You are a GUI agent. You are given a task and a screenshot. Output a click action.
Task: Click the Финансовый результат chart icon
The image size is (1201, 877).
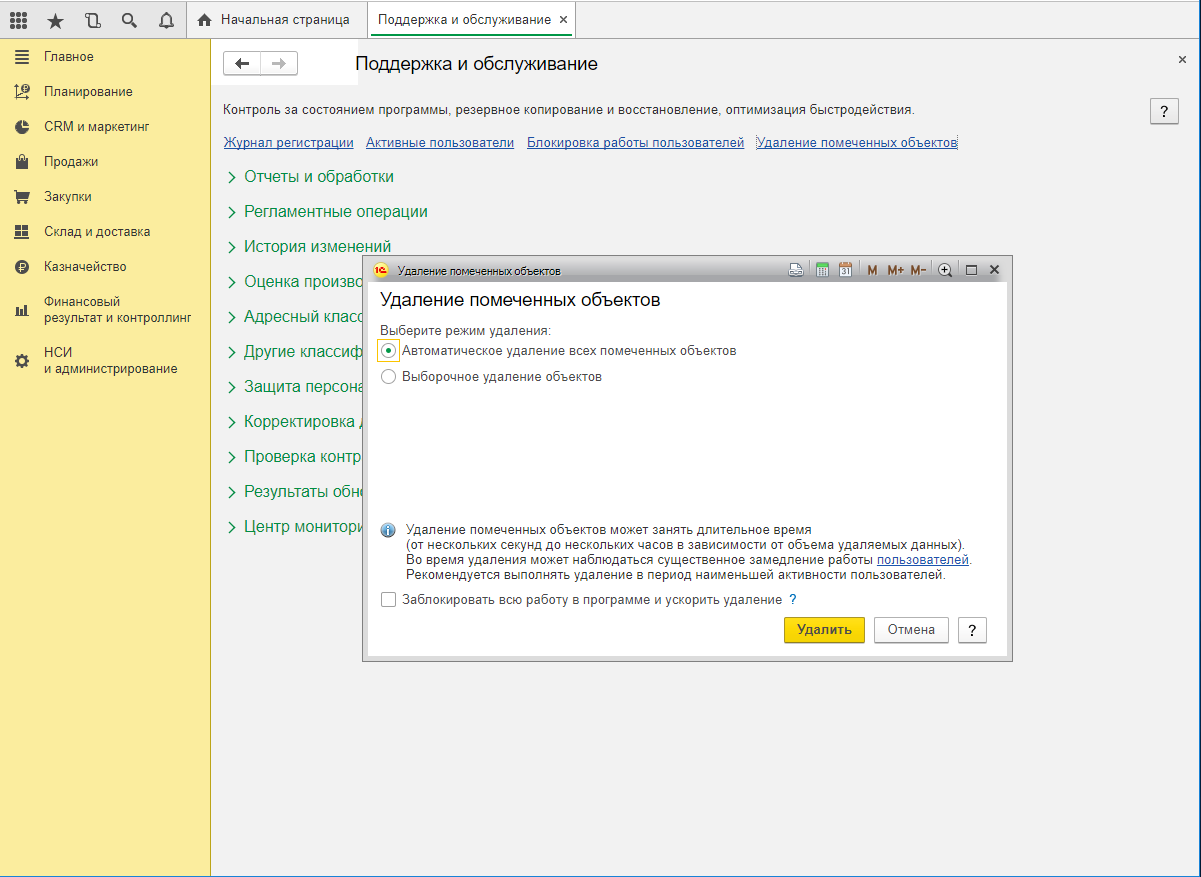pos(22,310)
